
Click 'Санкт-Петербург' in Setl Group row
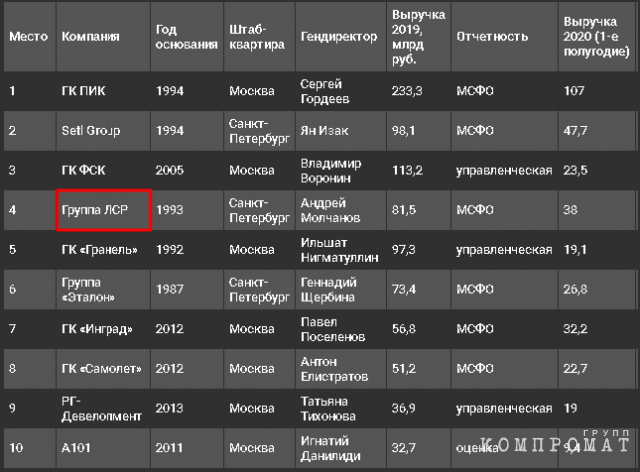coord(259,131)
